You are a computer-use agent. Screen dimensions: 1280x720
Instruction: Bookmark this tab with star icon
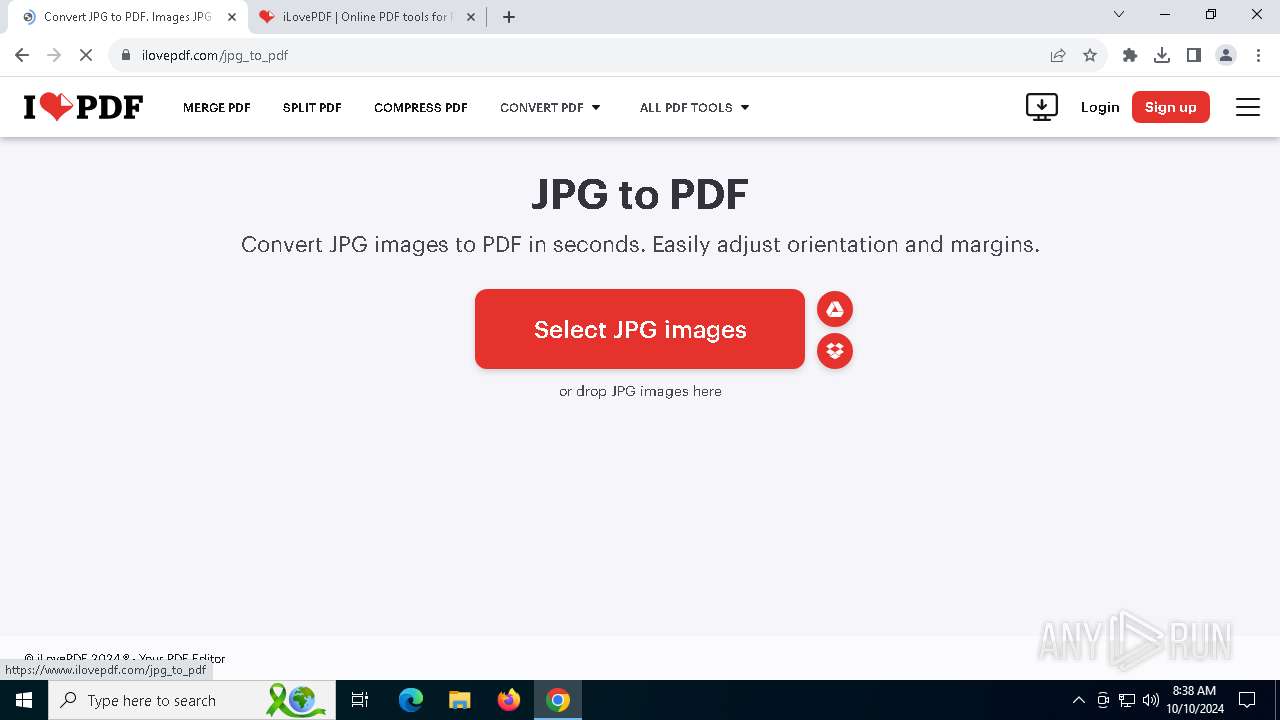point(1090,55)
